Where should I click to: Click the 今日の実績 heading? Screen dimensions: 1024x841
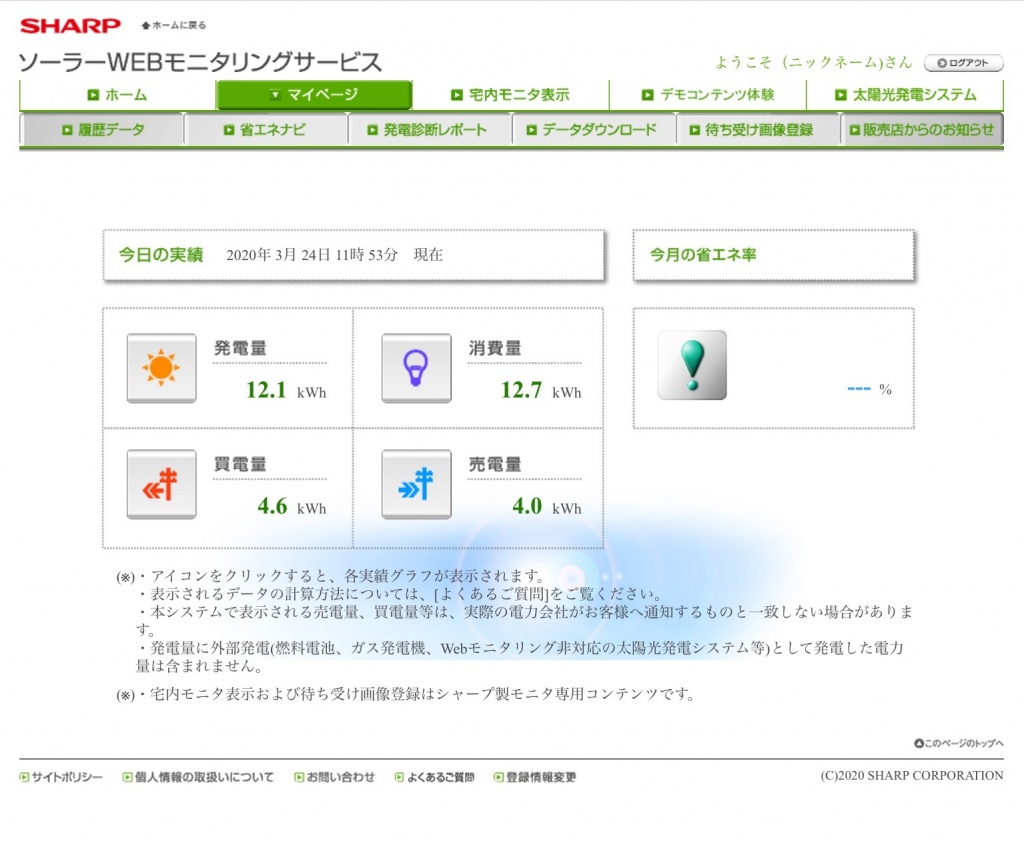(161, 255)
